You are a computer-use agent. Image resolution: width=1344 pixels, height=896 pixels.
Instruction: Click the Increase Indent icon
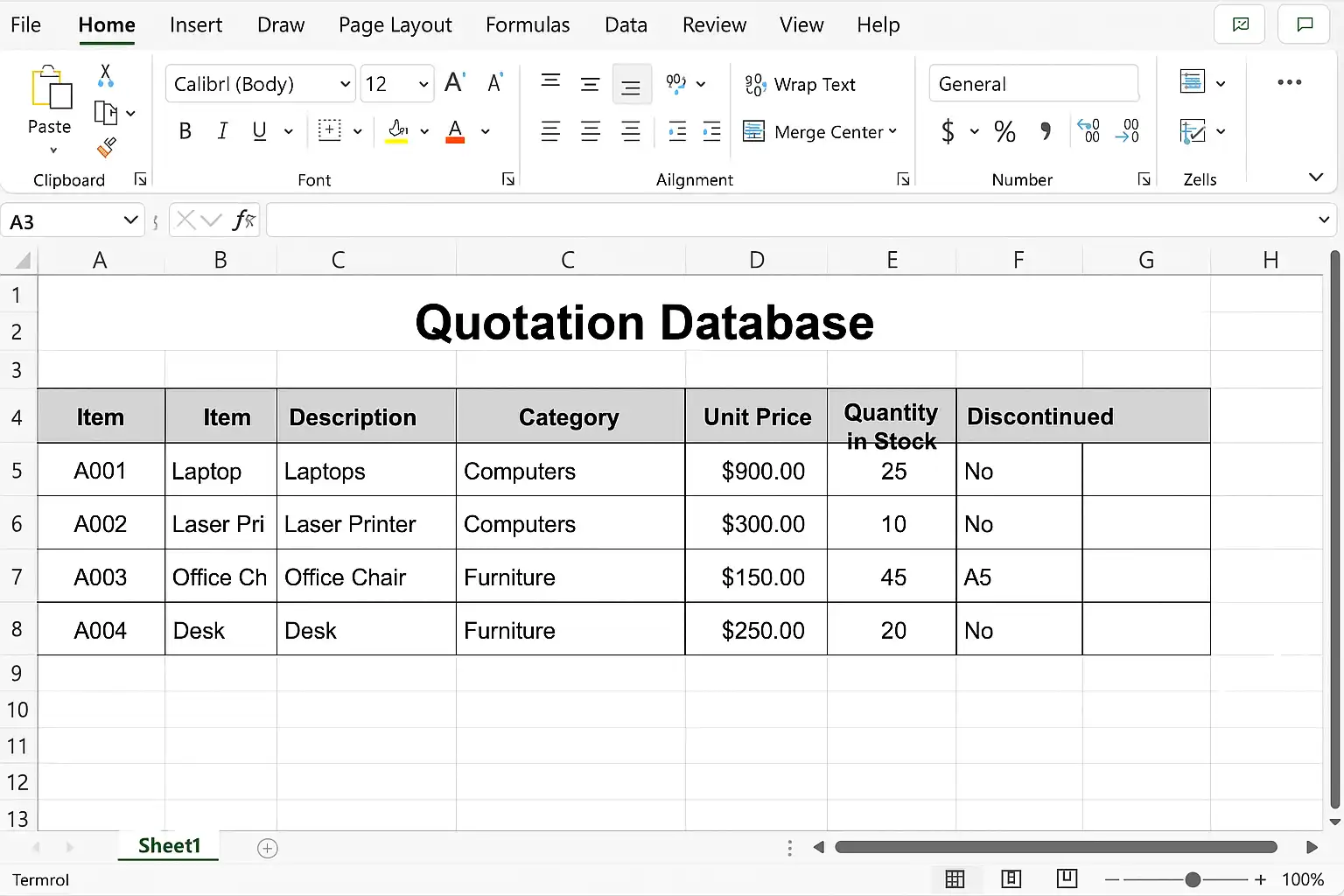point(711,132)
